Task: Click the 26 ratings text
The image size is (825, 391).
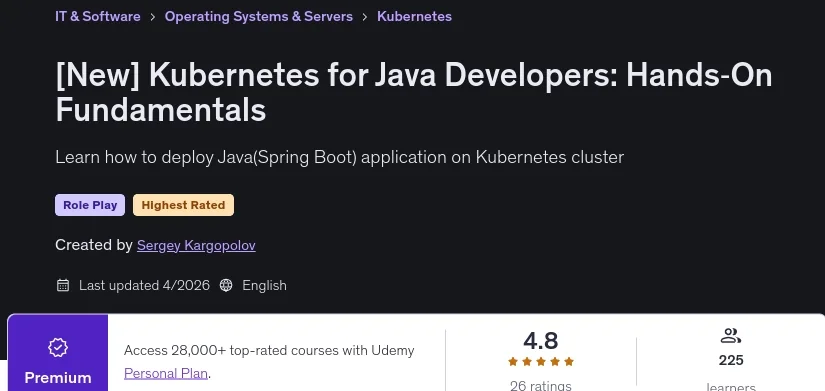Action: click(541, 385)
